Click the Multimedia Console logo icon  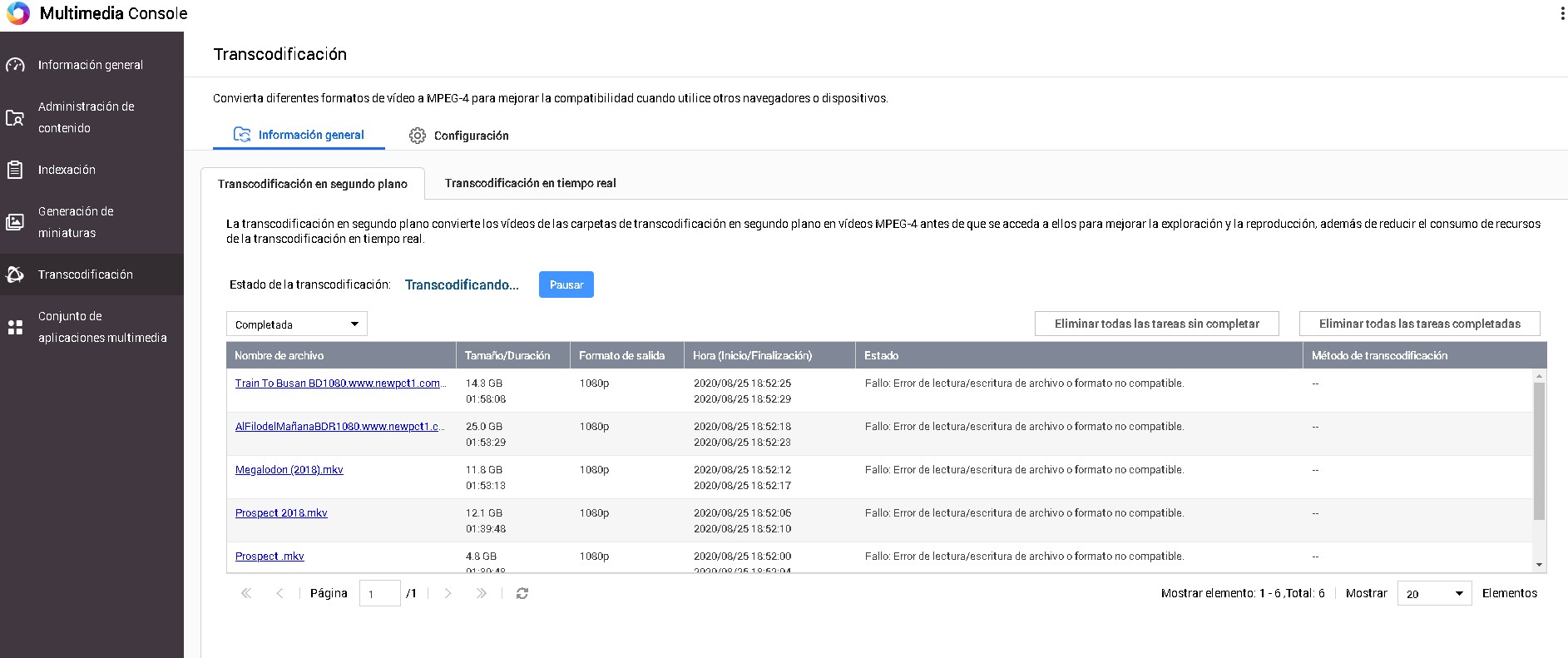tap(17, 13)
